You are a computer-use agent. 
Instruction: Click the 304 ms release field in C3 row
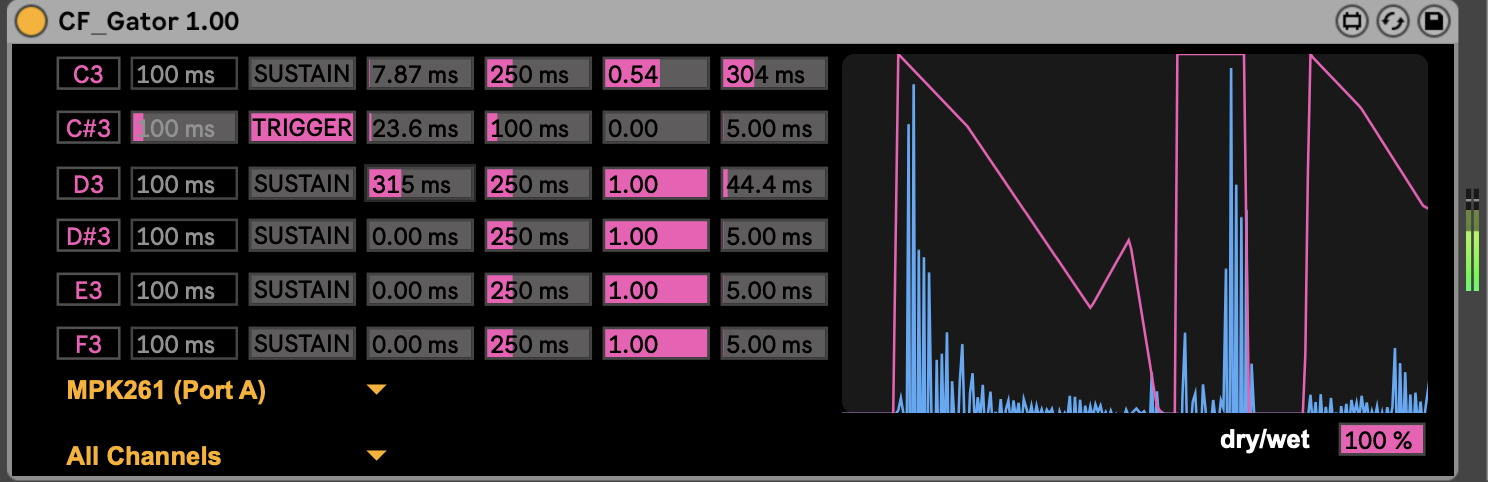(x=773, y=74)
